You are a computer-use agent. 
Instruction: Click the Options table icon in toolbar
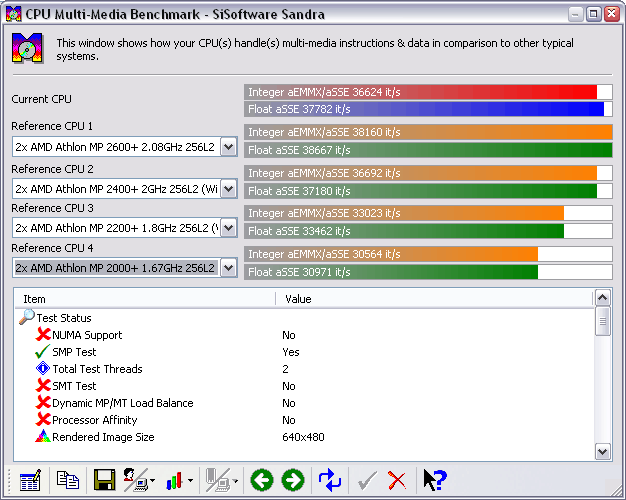30,480
